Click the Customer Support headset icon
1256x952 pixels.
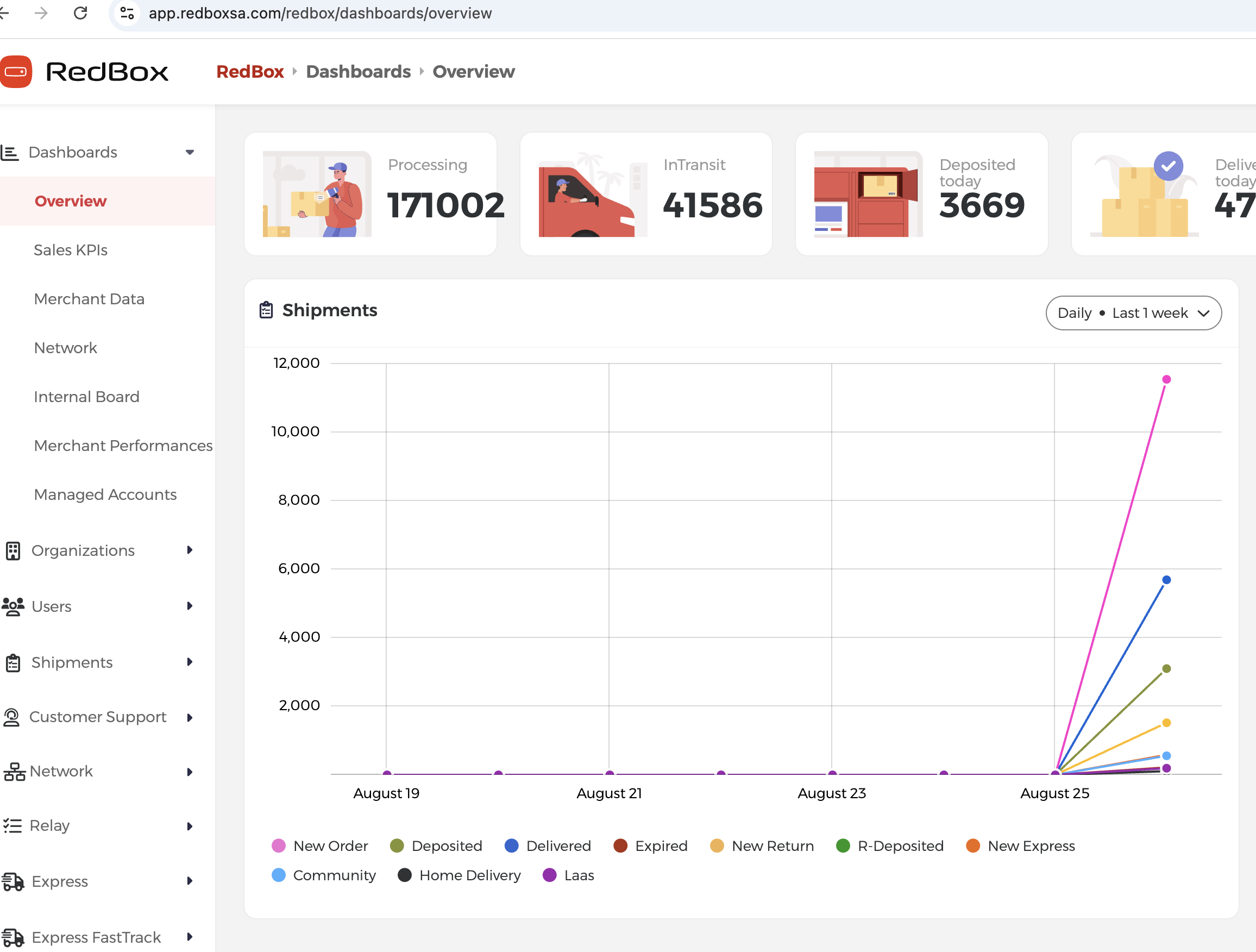pos(11,717)
